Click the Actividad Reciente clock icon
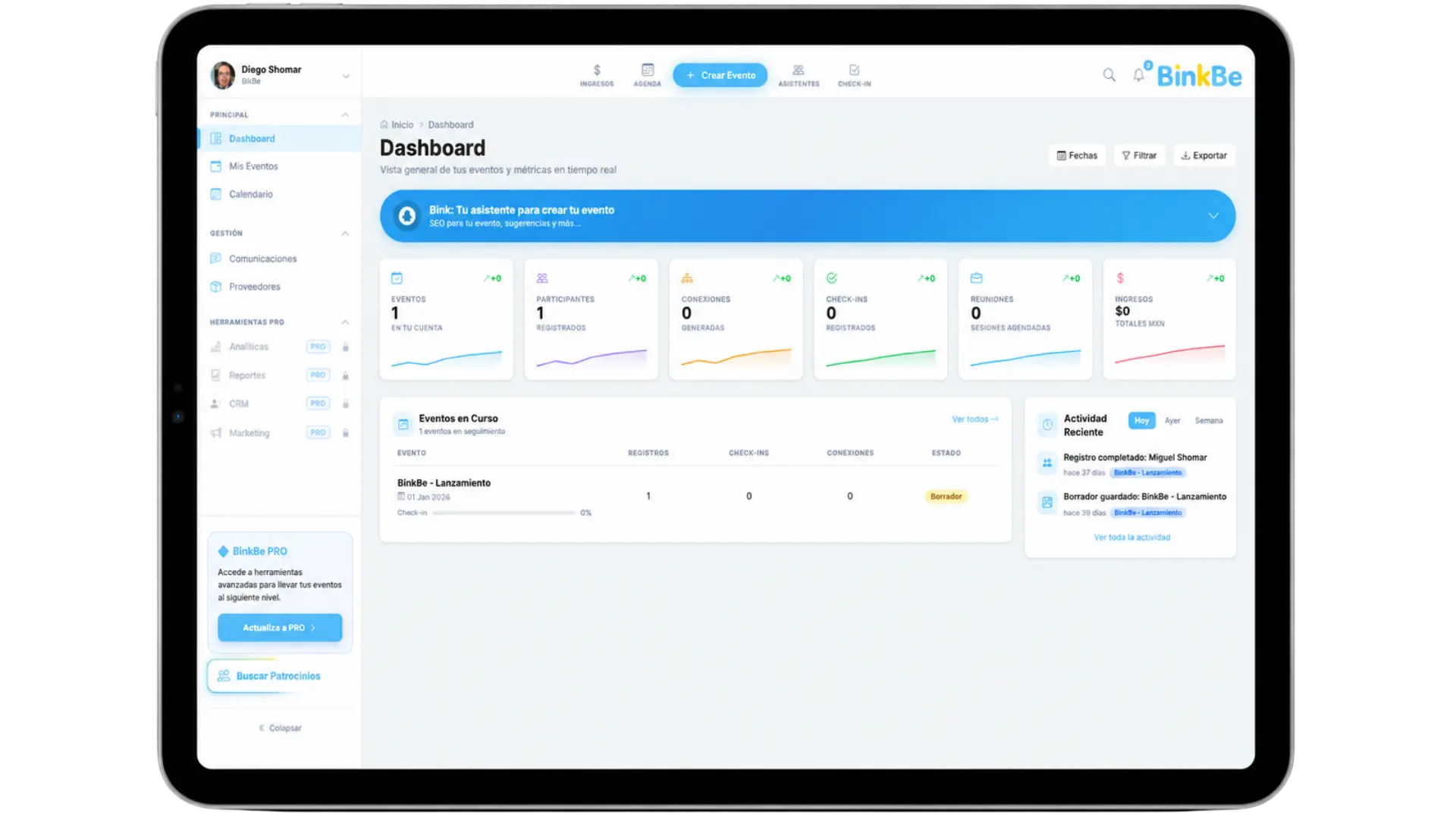The image size is (1456, 819). click(x=1047, y=425)
